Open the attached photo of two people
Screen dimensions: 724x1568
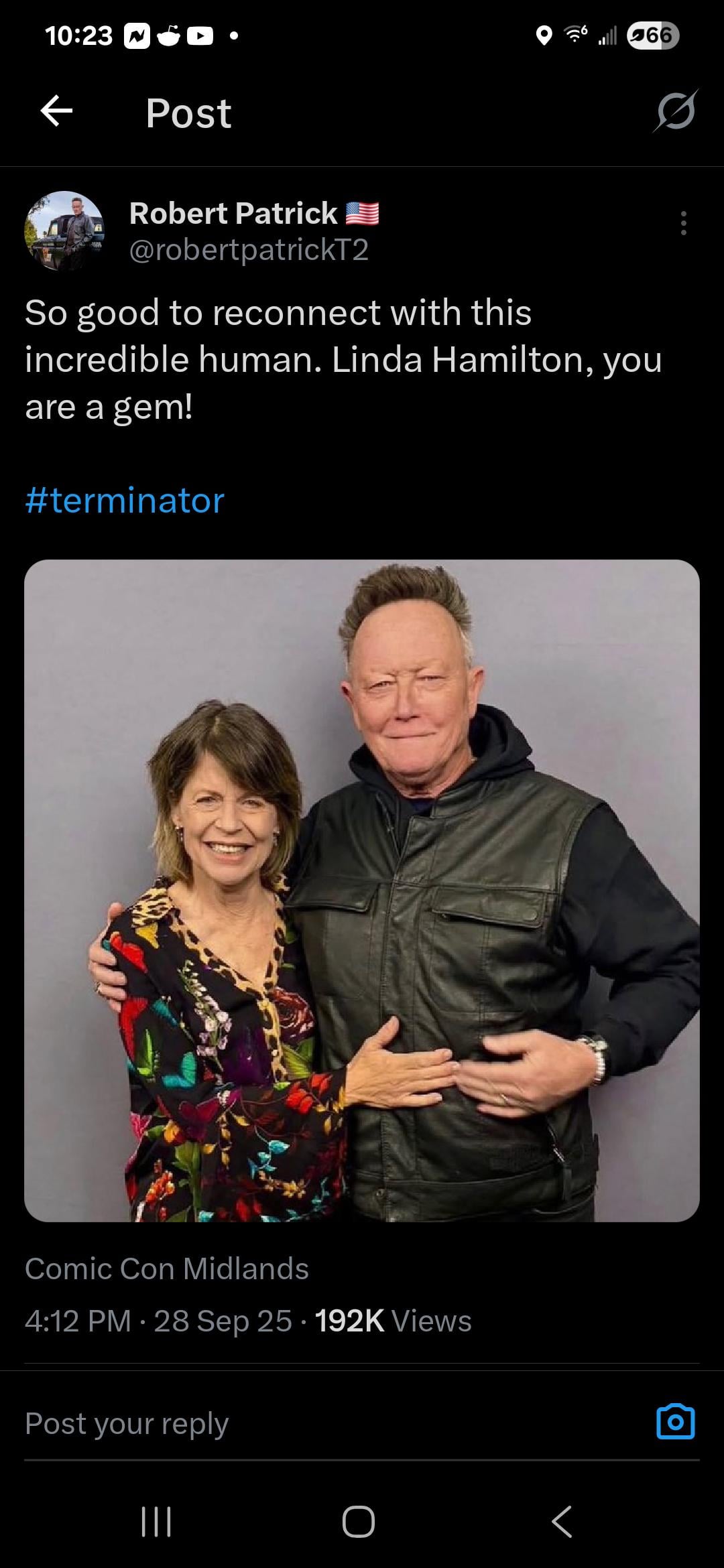pos(362,891)
